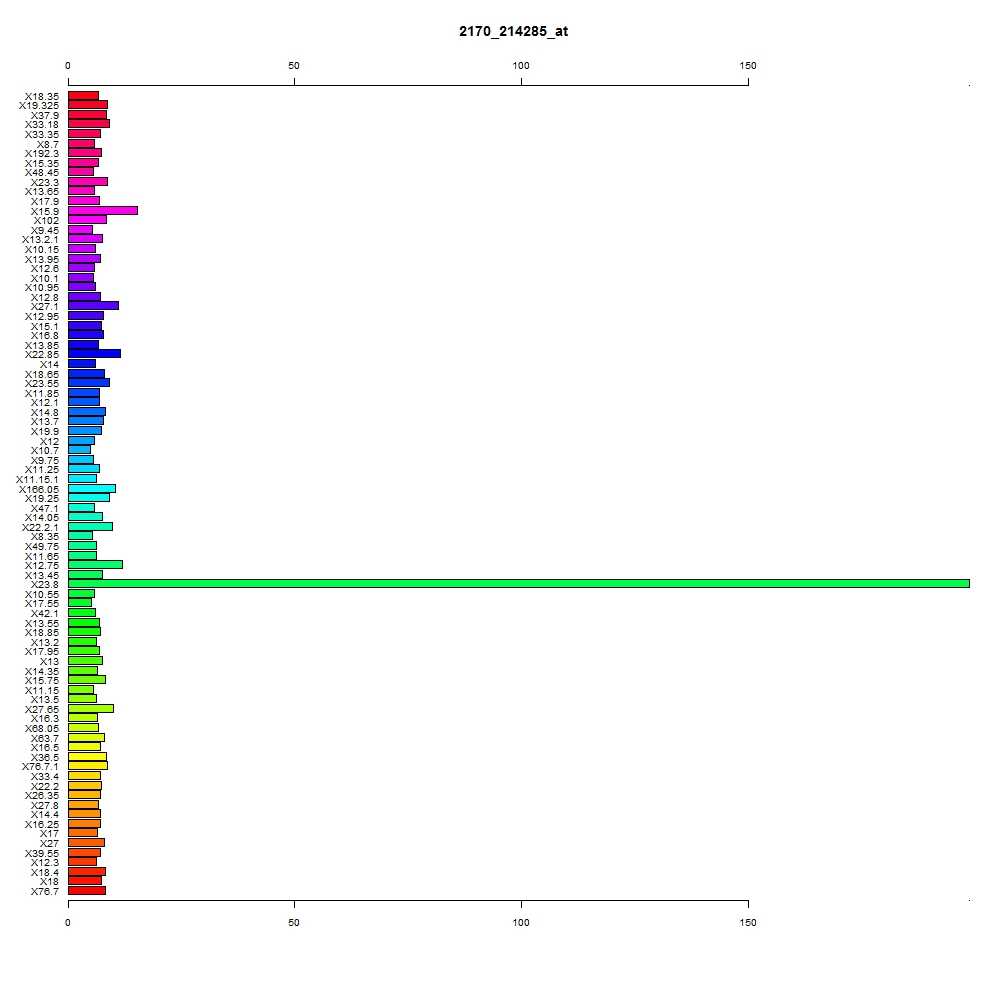Click the label X37.9

pyautogui.click(x=45, y=115)
